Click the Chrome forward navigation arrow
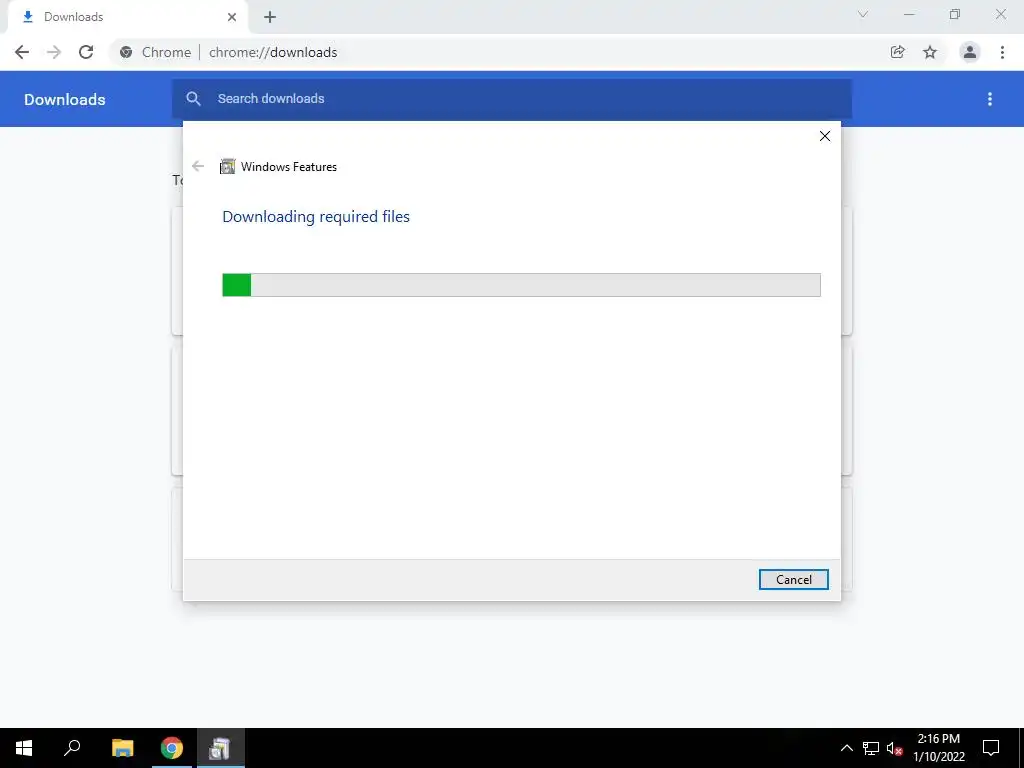 click(54, 52)
